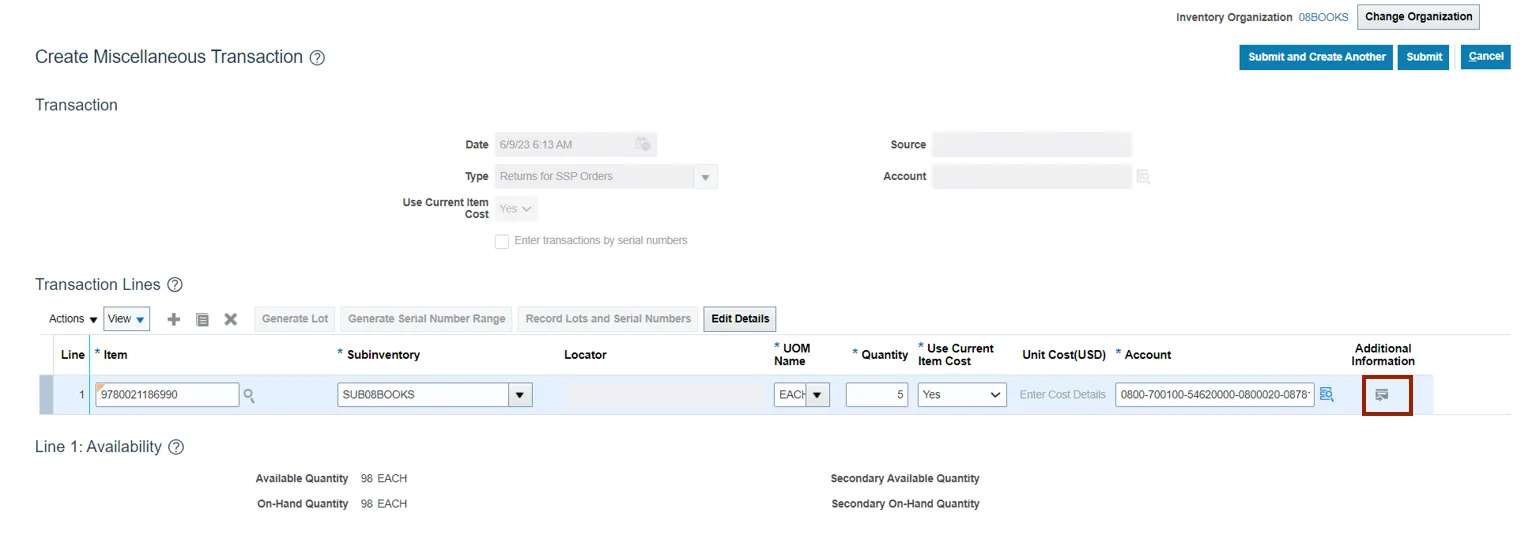Click Available Quantity value 98 EACH

tap(384, 479)
